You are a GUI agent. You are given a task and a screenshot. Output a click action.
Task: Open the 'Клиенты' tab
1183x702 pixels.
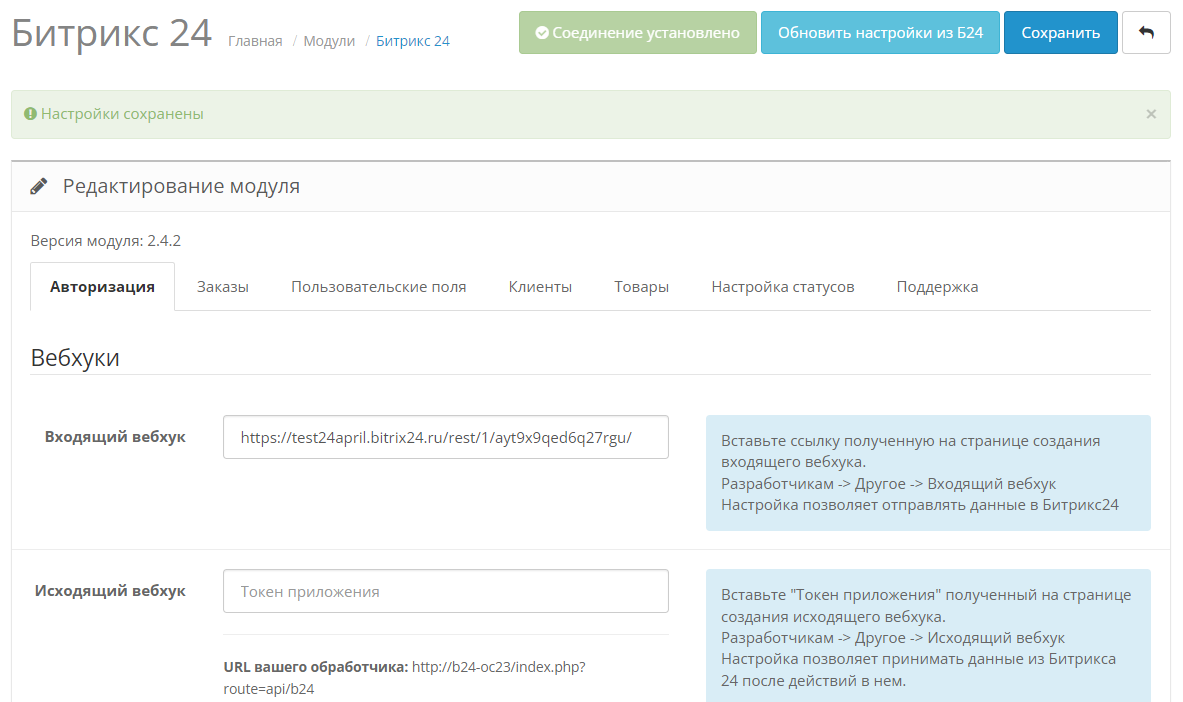(x=540, y=287)
